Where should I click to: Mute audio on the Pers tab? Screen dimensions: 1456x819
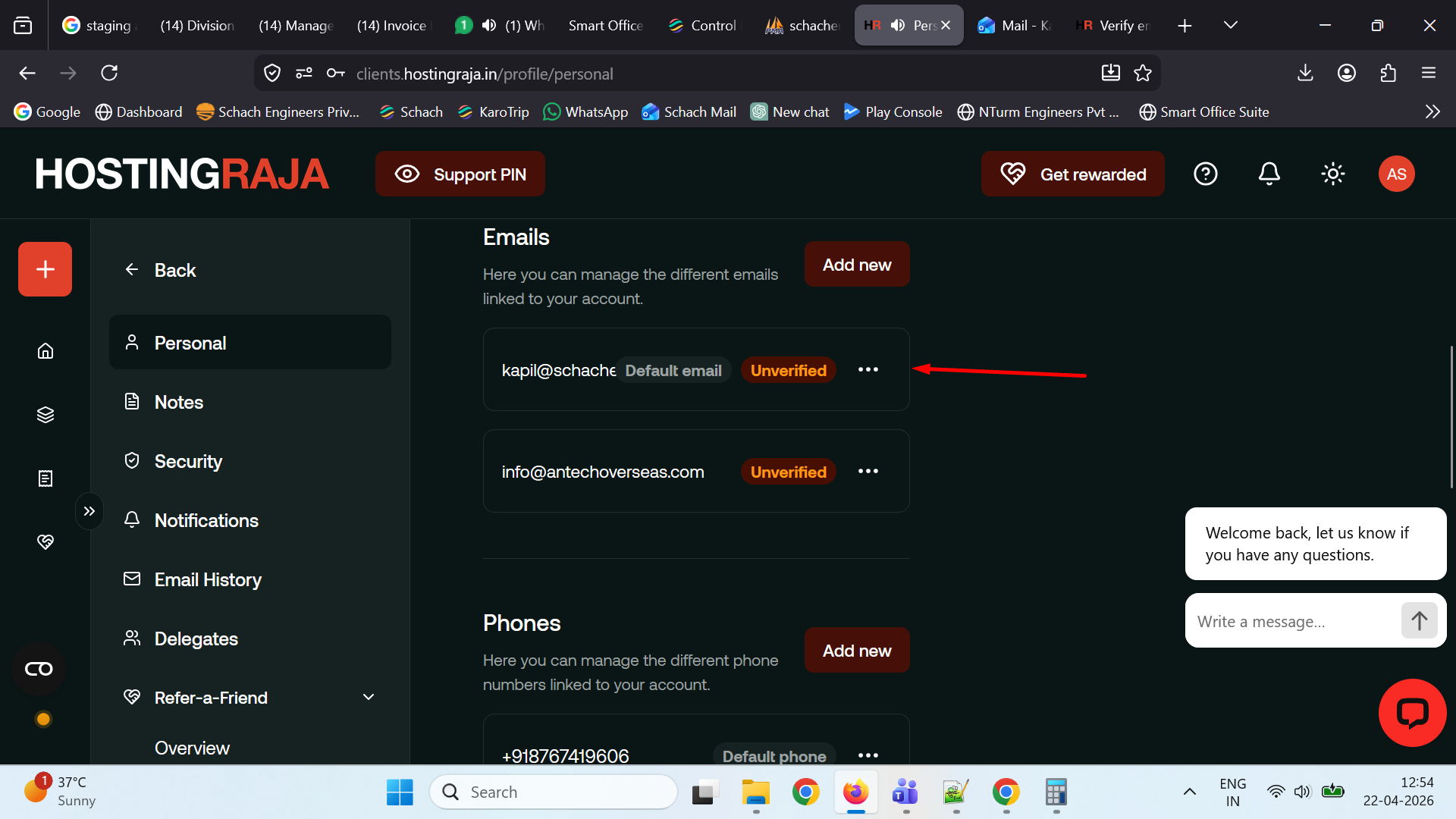click(898, 25)
